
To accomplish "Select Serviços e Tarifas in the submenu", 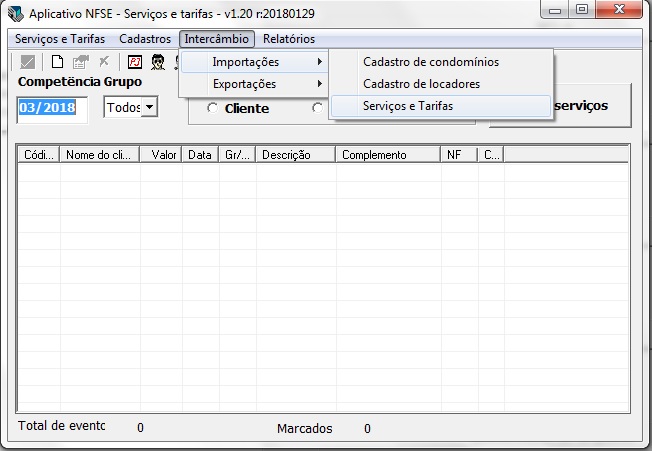I will click(x=408, y=106).
